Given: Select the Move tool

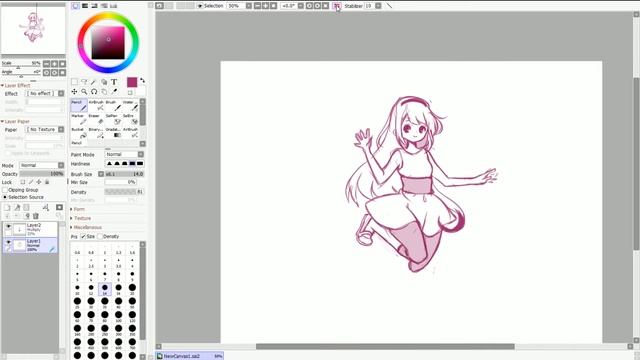Looking at the screenshot, I should [74, 92].
